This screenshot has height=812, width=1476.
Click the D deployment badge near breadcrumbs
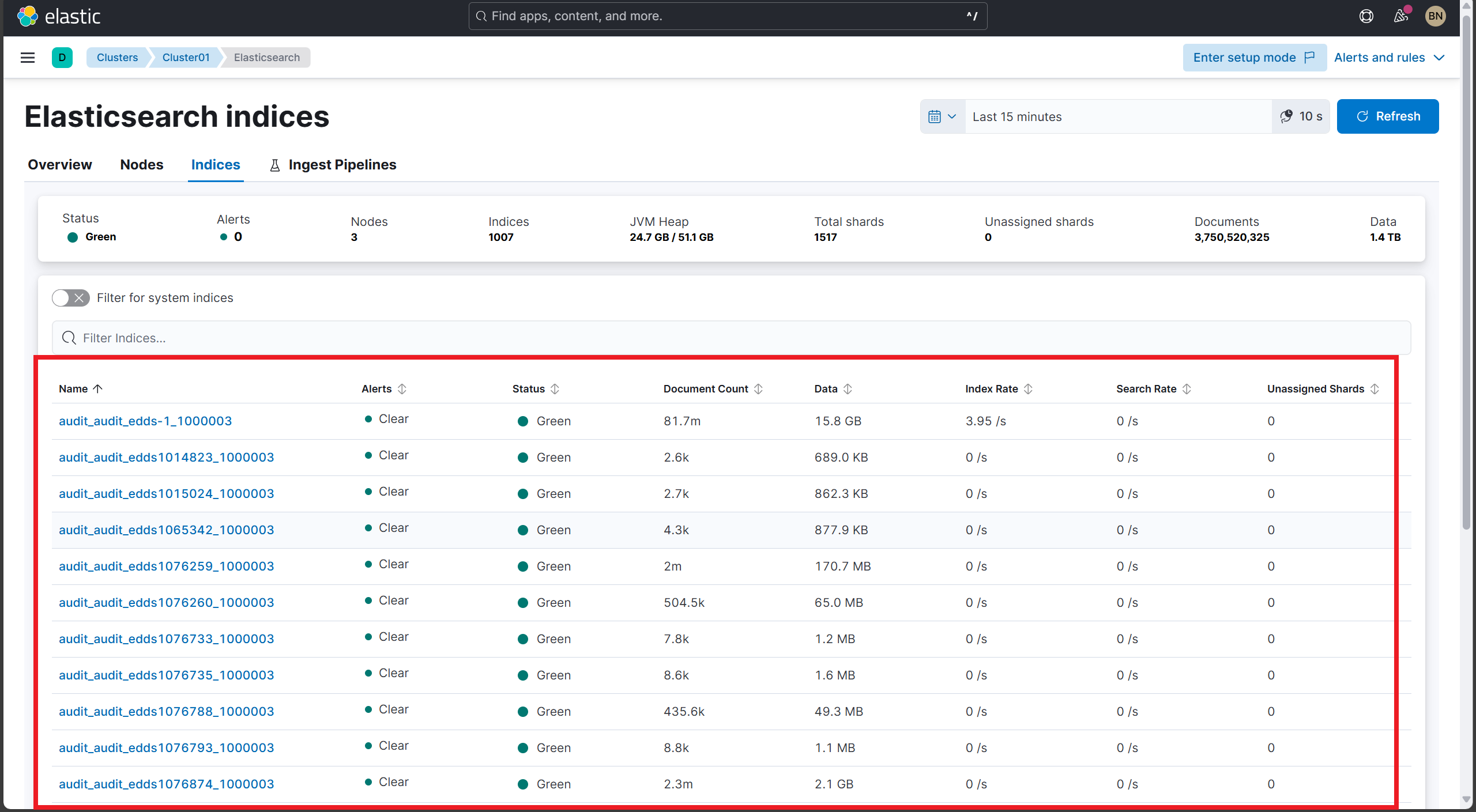pos(62,57)
